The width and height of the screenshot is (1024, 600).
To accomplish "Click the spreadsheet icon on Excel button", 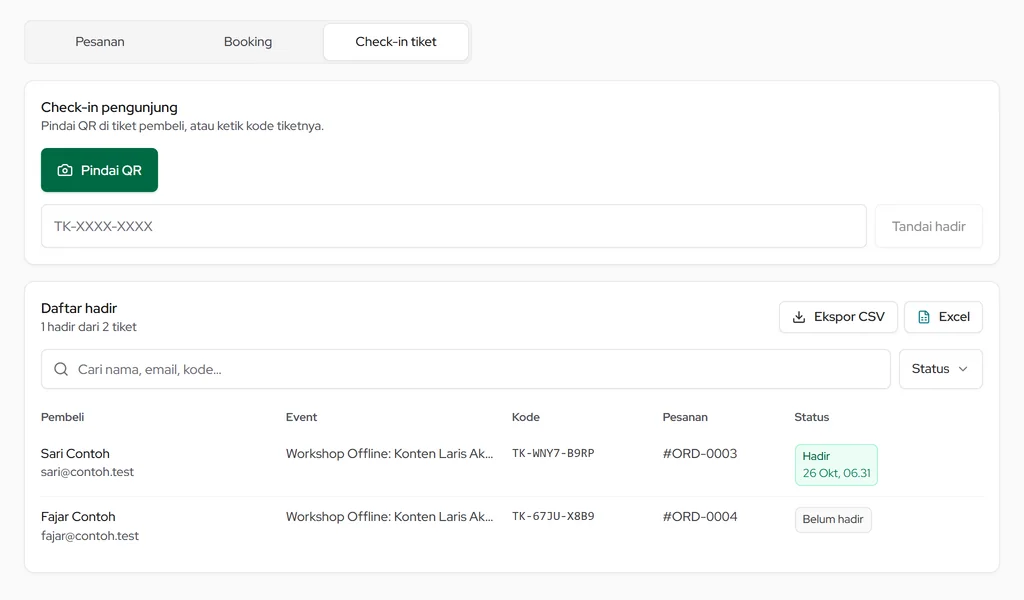I will [x=923, y=317].
